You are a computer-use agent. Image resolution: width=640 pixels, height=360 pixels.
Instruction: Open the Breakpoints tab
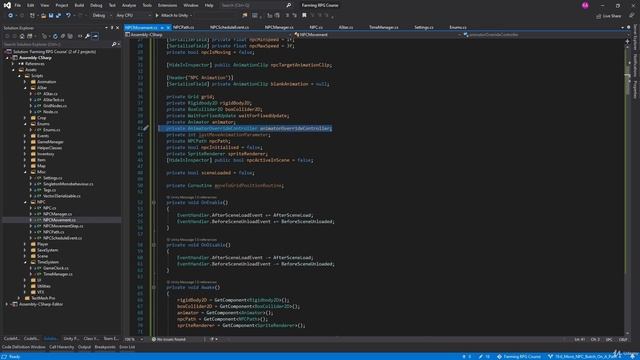pos(105,347)
